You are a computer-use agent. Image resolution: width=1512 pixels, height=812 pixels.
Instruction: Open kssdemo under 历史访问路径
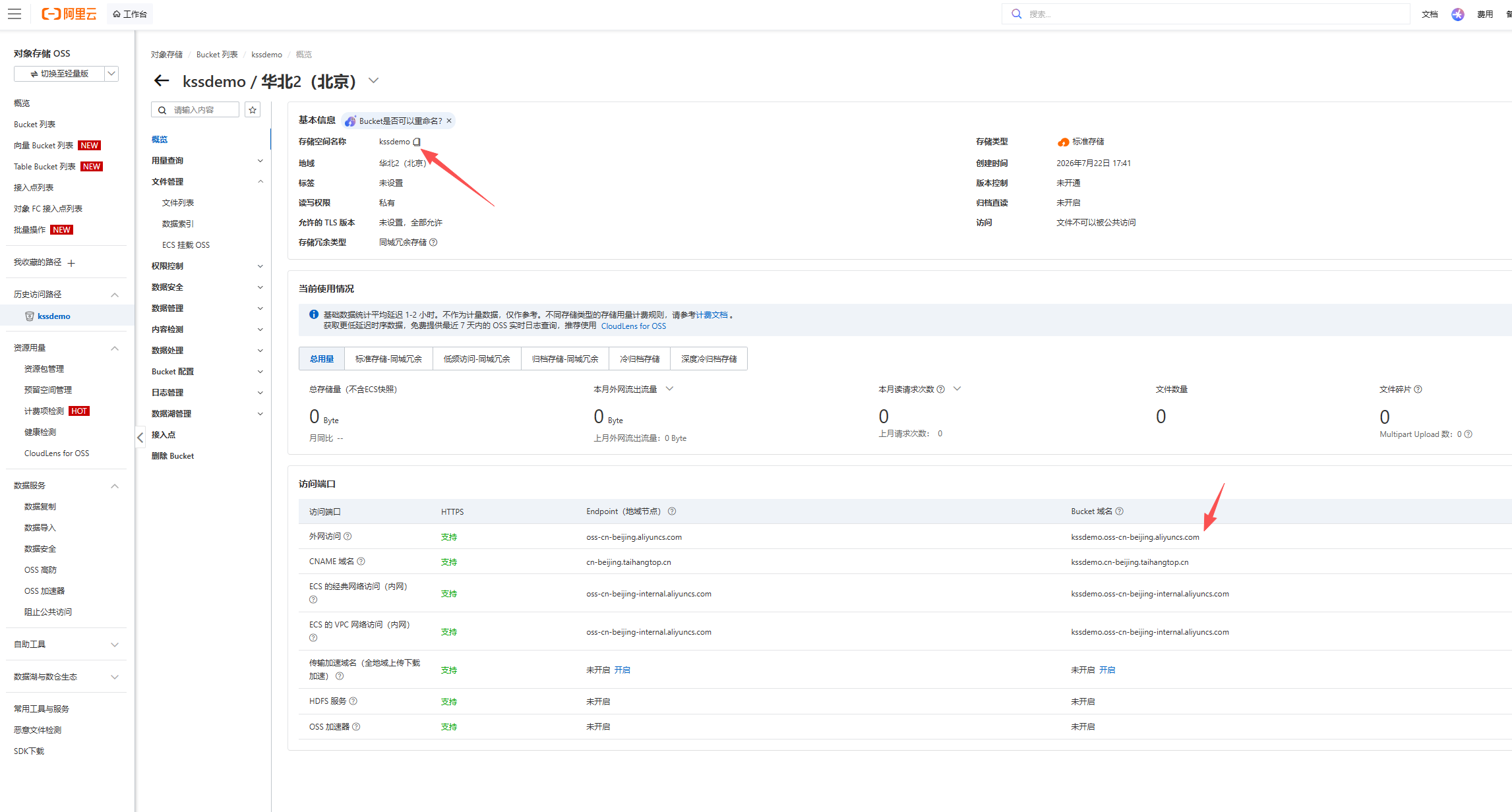click(54, 316)
